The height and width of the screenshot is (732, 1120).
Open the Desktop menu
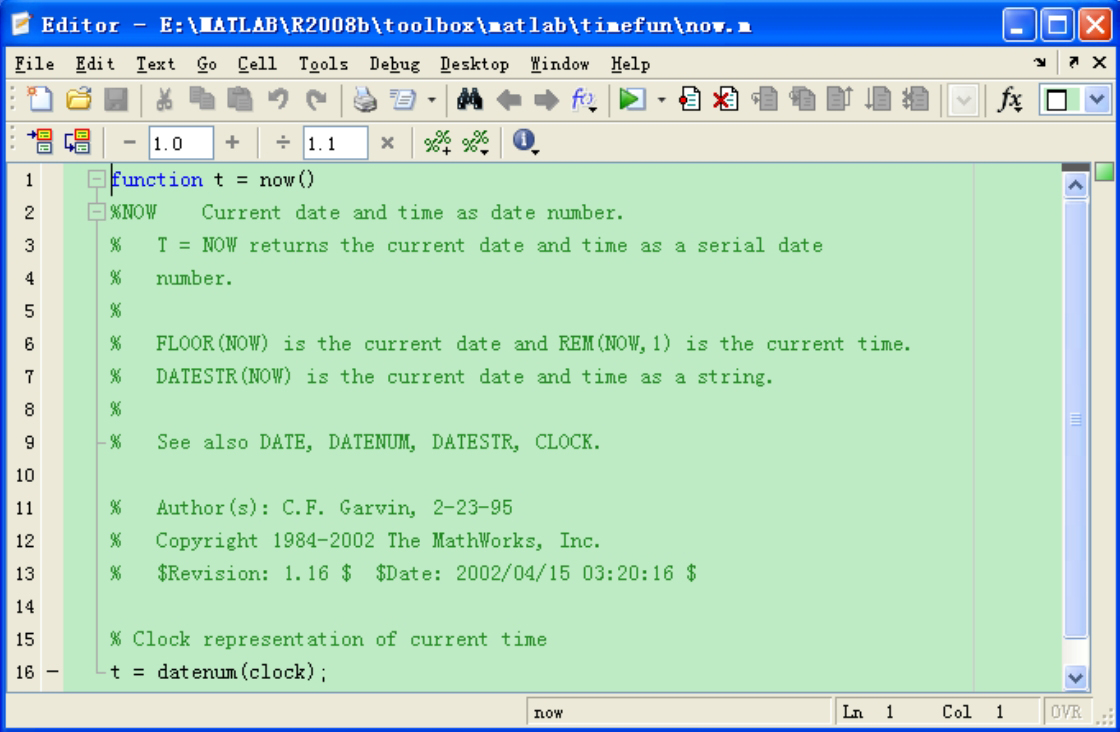474,64
